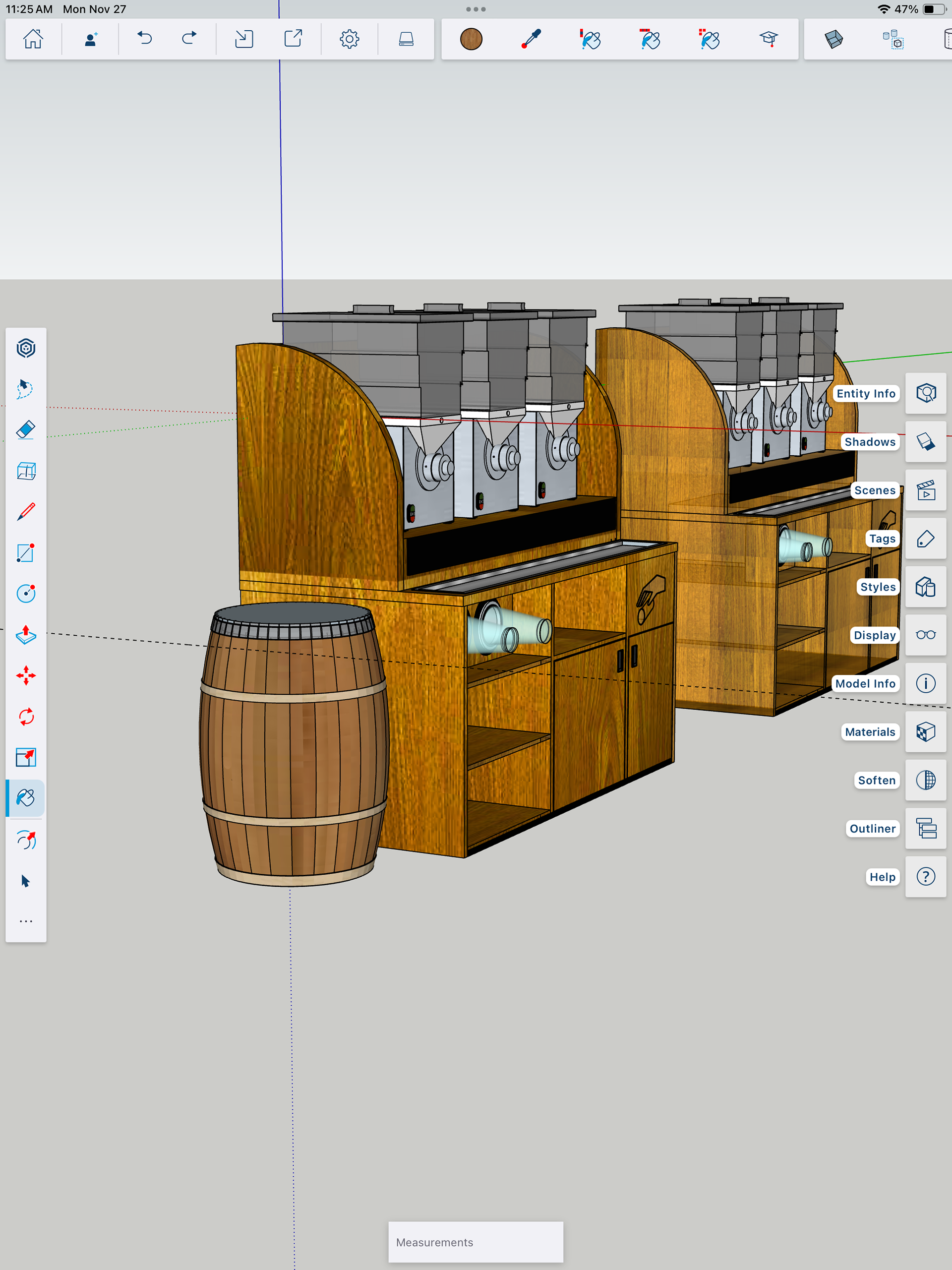Tap the brown wood material swatch
The image size is (952, 1270).
pos(471,39)
